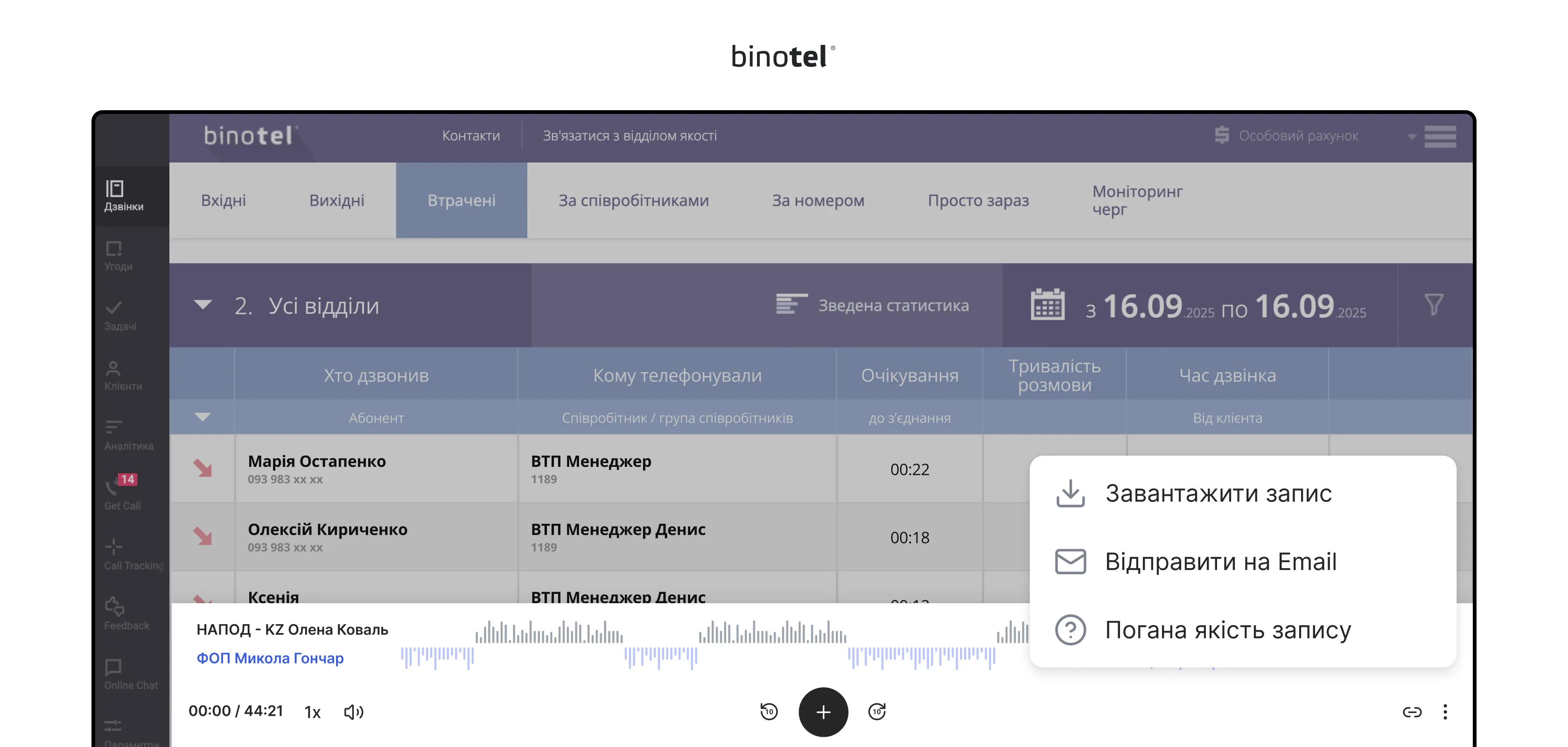The width and height of the screenshot is (1568, 747).
Task: Open the calendar date picker icon
Action: [x=1047, y=304]
